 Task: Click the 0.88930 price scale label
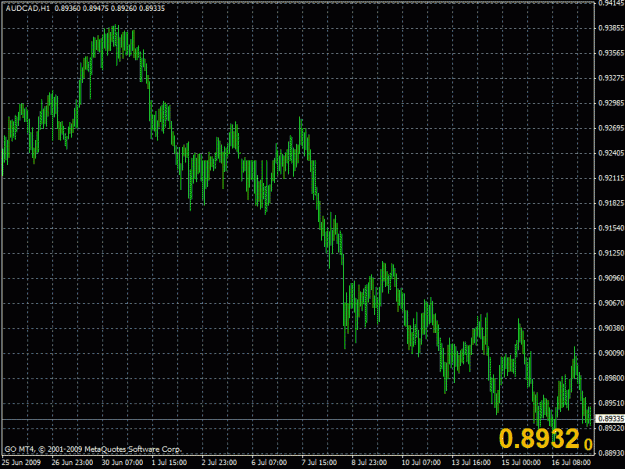[611, 453]
